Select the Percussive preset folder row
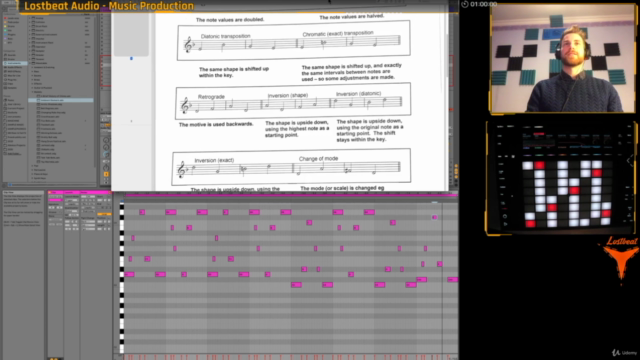Screen dimensions: 640x360 tap(61, 170)
